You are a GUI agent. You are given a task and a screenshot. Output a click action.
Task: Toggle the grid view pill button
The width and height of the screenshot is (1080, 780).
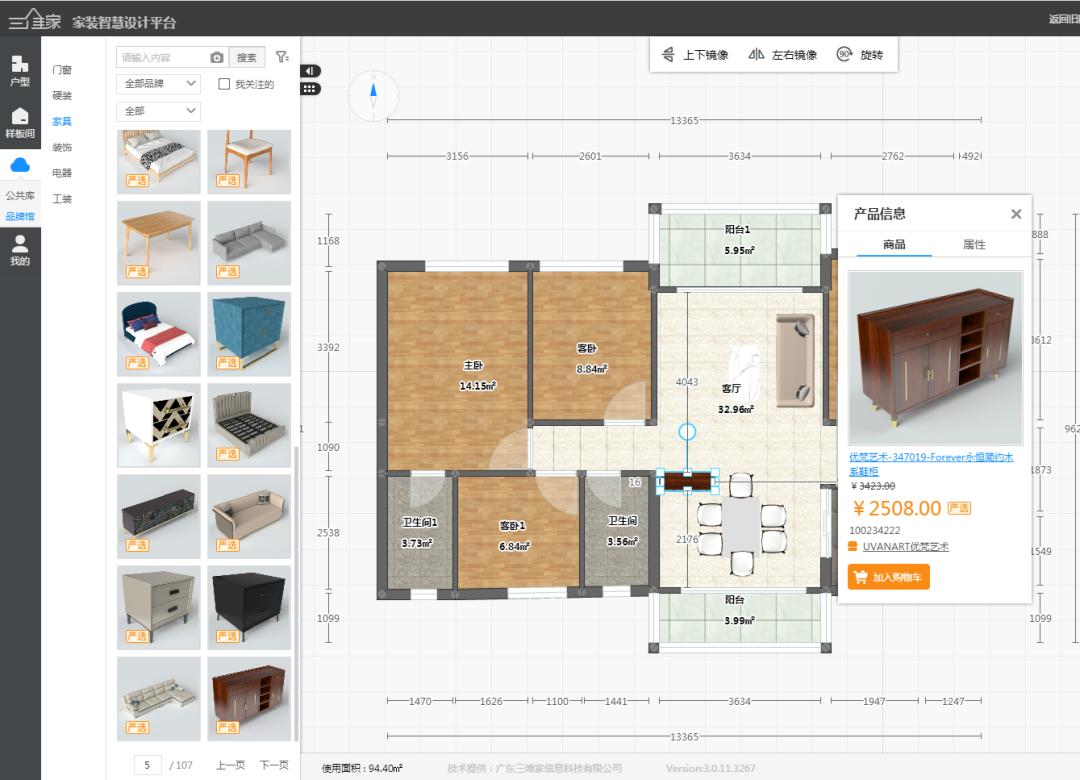(x=310, y=88)
